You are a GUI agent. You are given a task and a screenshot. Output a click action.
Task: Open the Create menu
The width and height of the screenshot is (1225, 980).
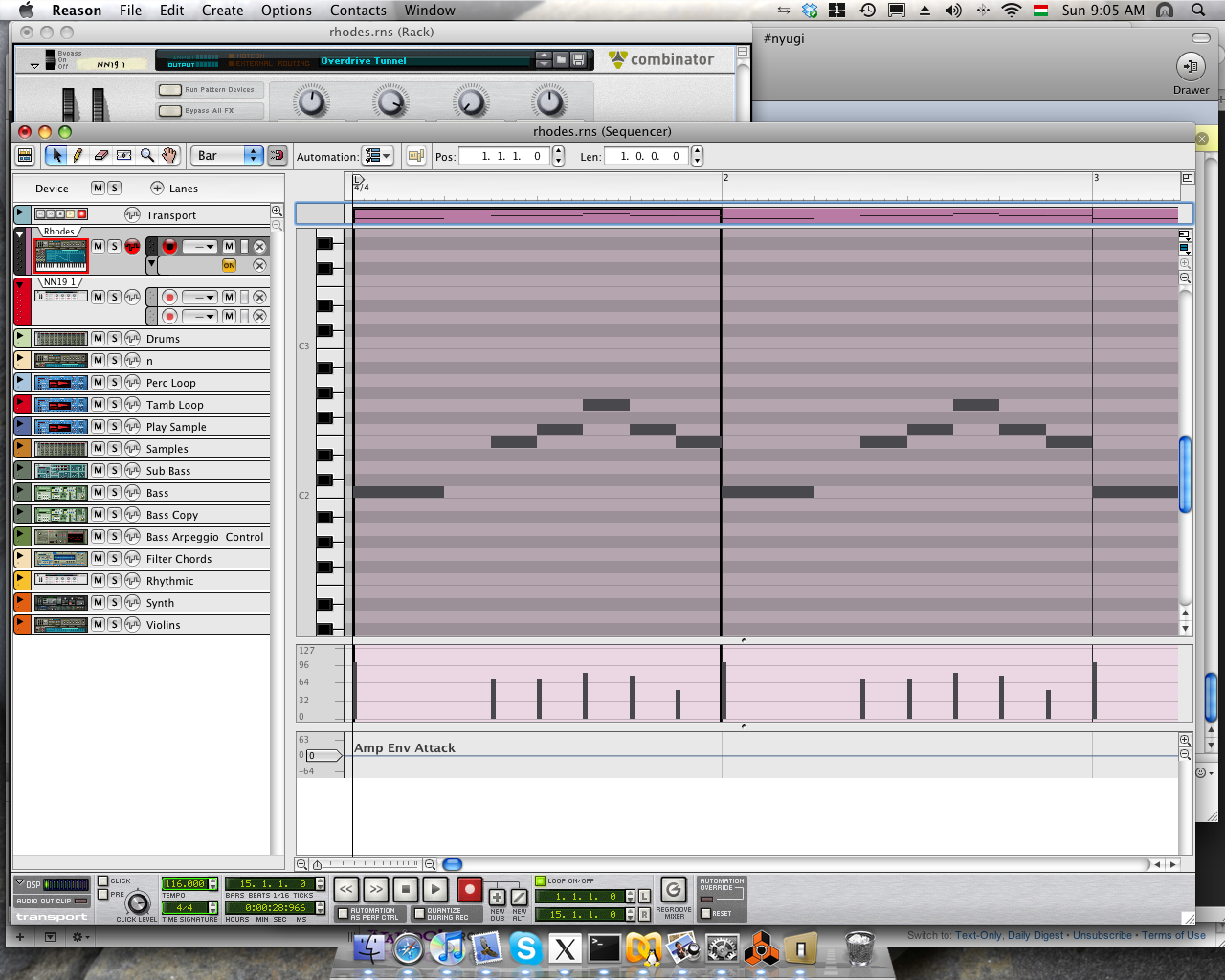pos(222,11)
